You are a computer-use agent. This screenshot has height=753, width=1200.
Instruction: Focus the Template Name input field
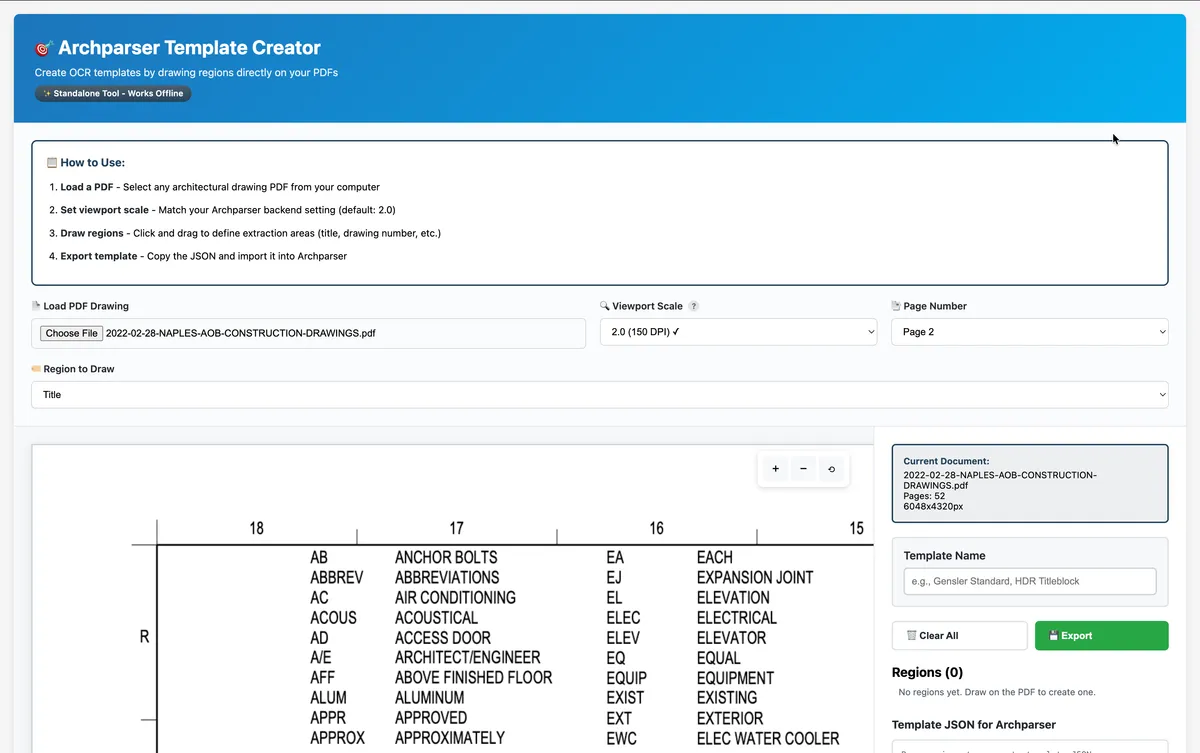(1029, 580)
